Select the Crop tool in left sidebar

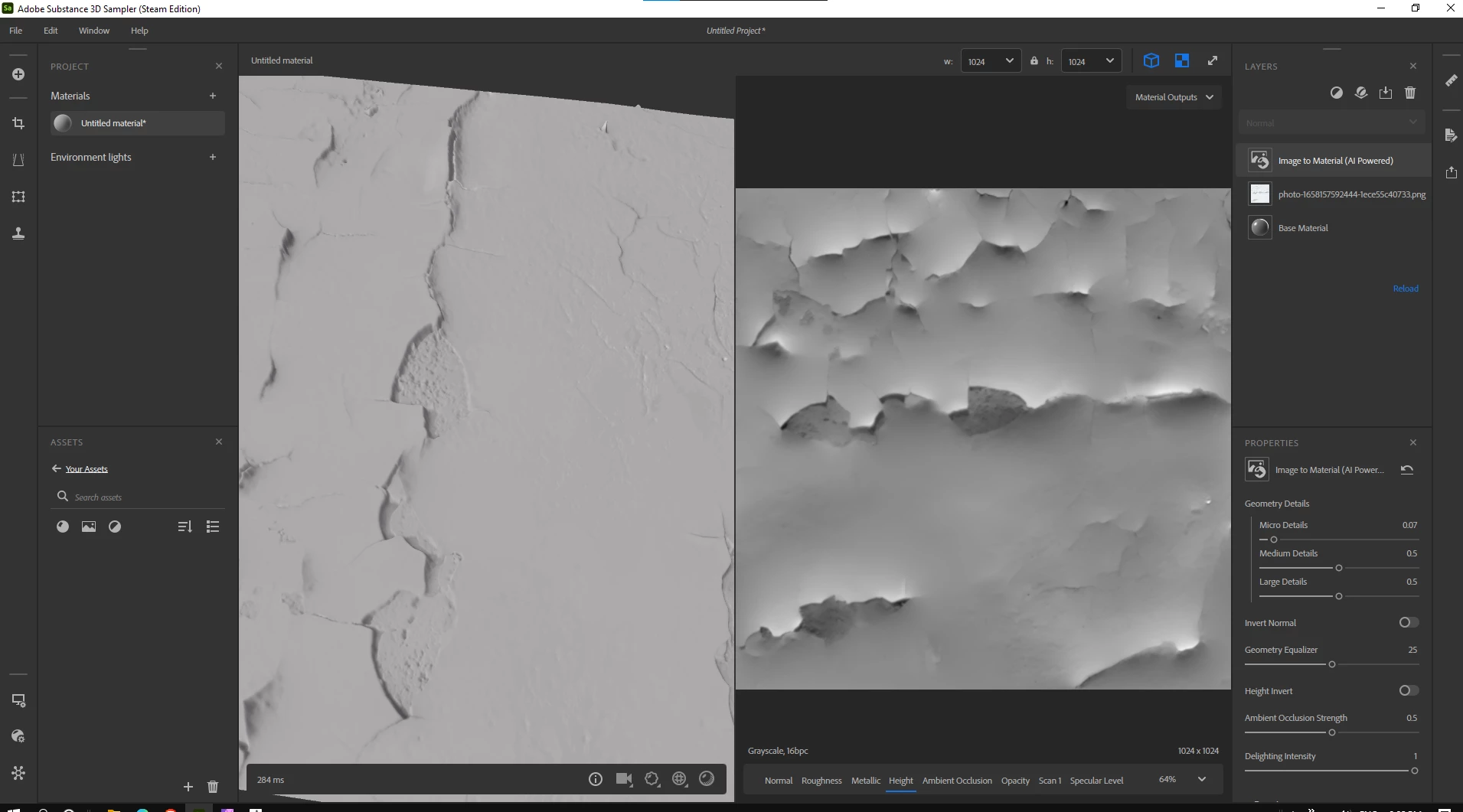click(18, 123)
